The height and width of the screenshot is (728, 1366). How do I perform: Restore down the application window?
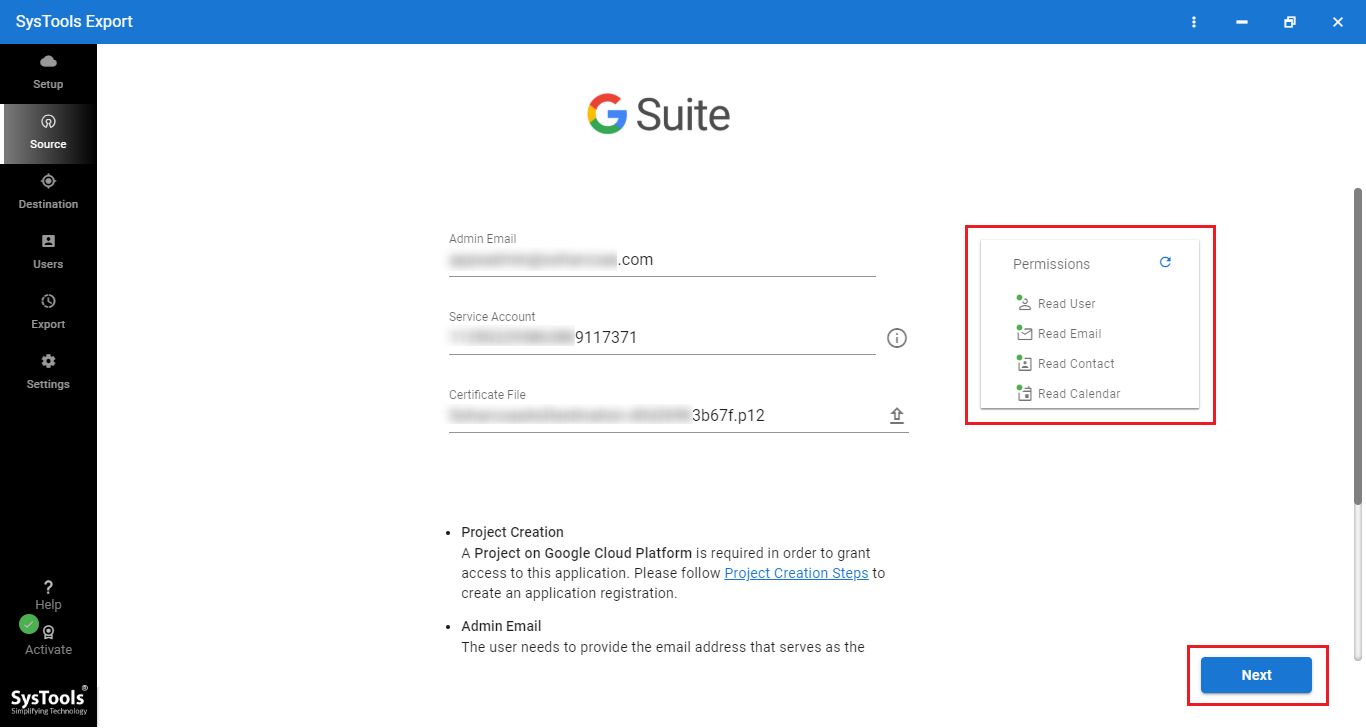[1290, 22]
